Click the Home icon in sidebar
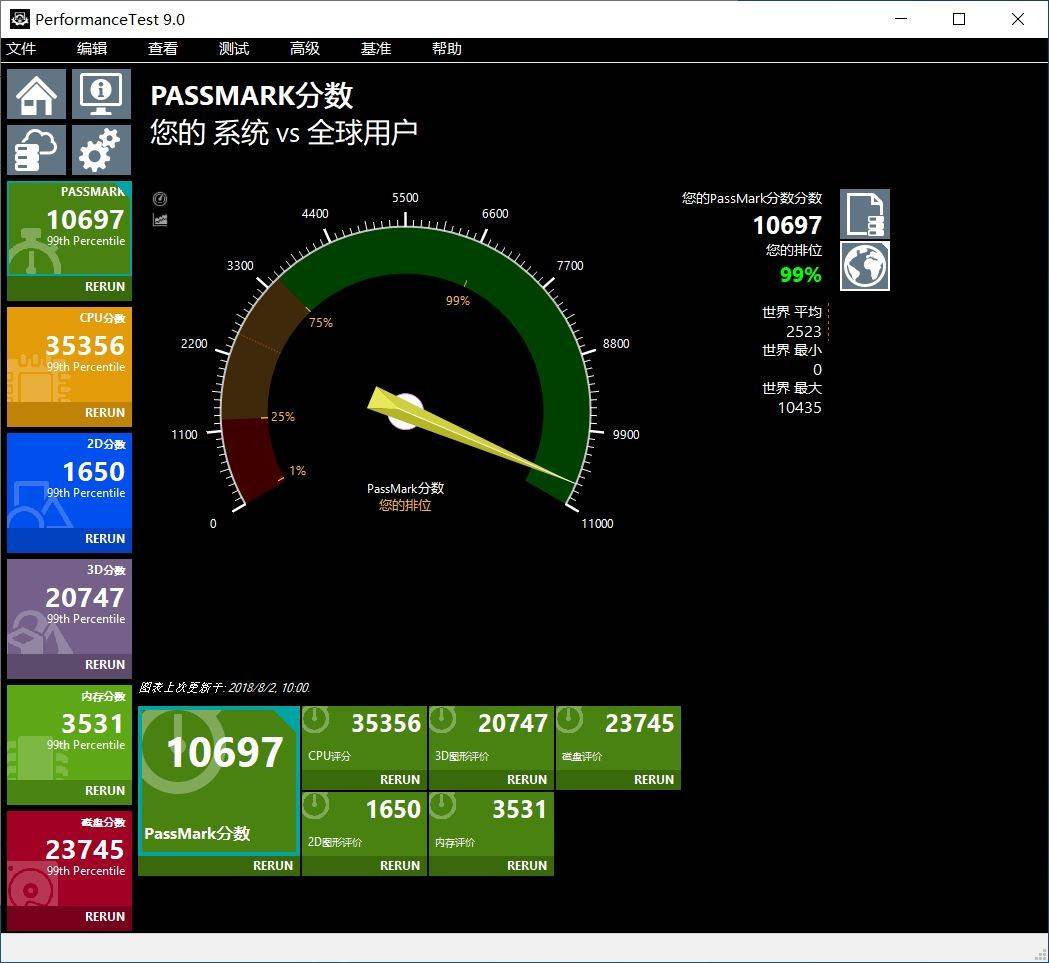The height and width of the screenshot is (963, 1049). (x=37, y=94)
